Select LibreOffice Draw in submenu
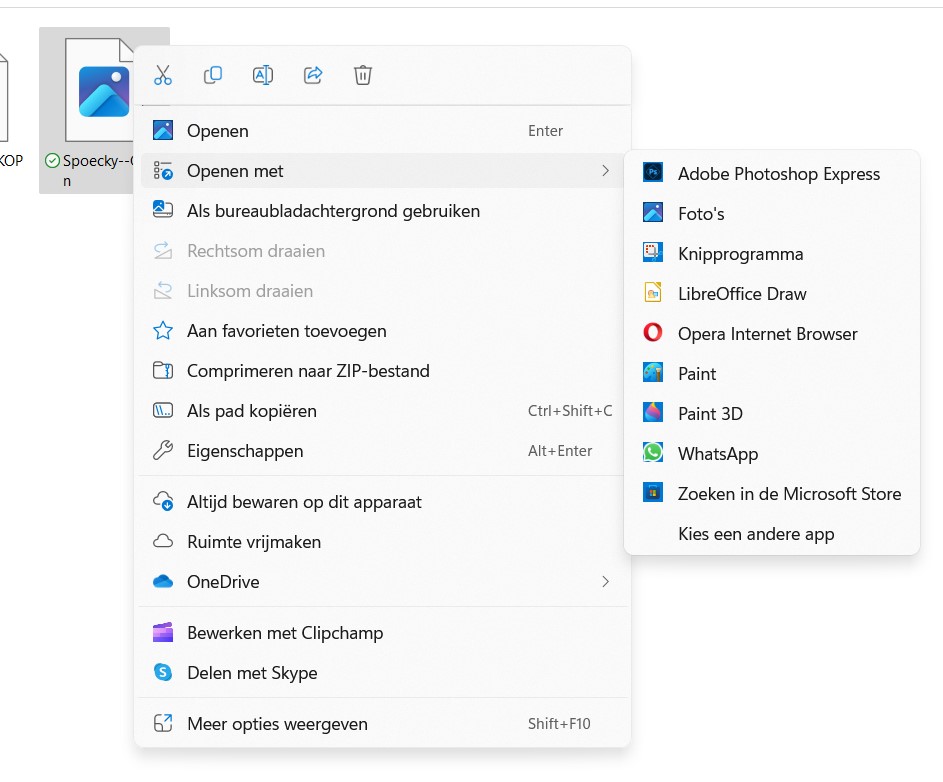This screenshot has height=782, width=943. click(x=741, y=294)
